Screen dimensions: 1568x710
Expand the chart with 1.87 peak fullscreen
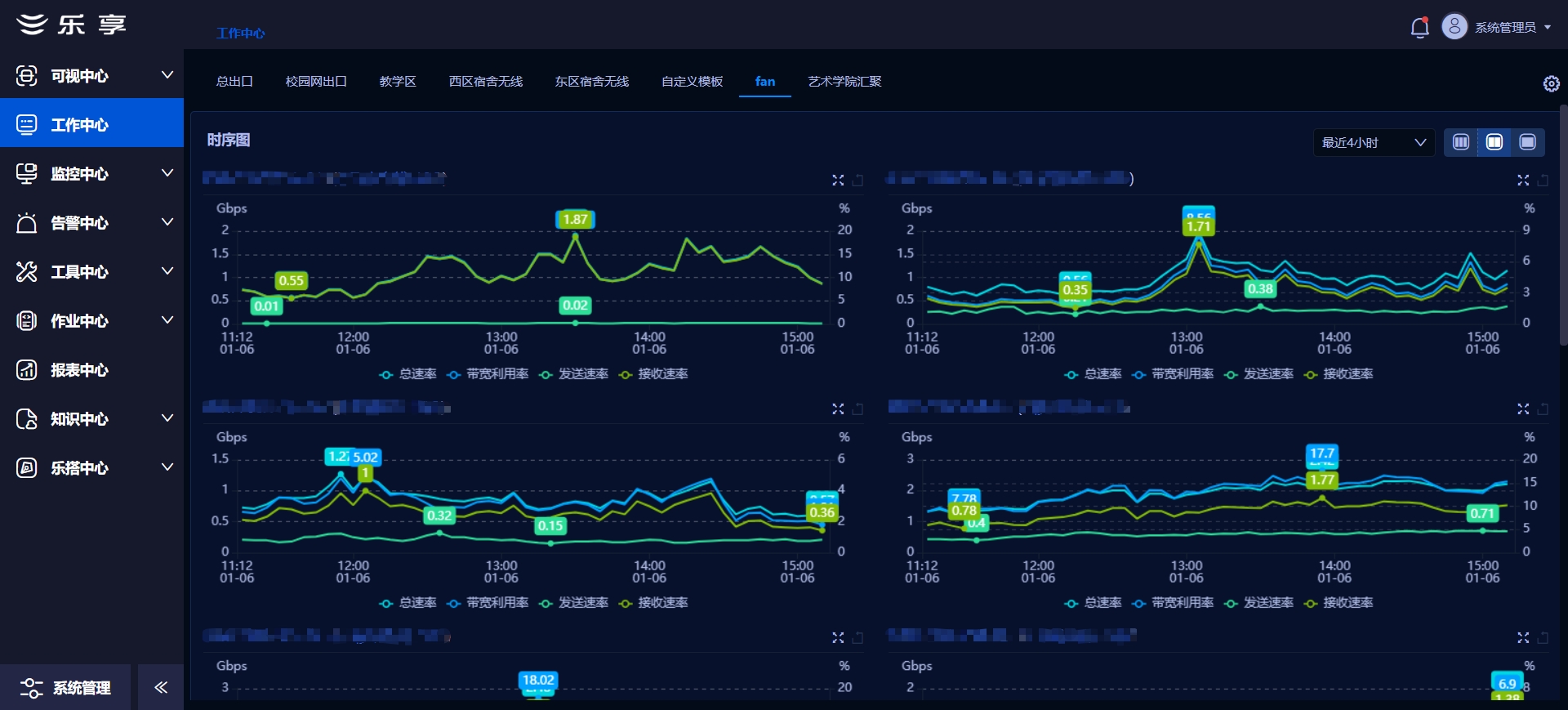[x=838, y=180]
